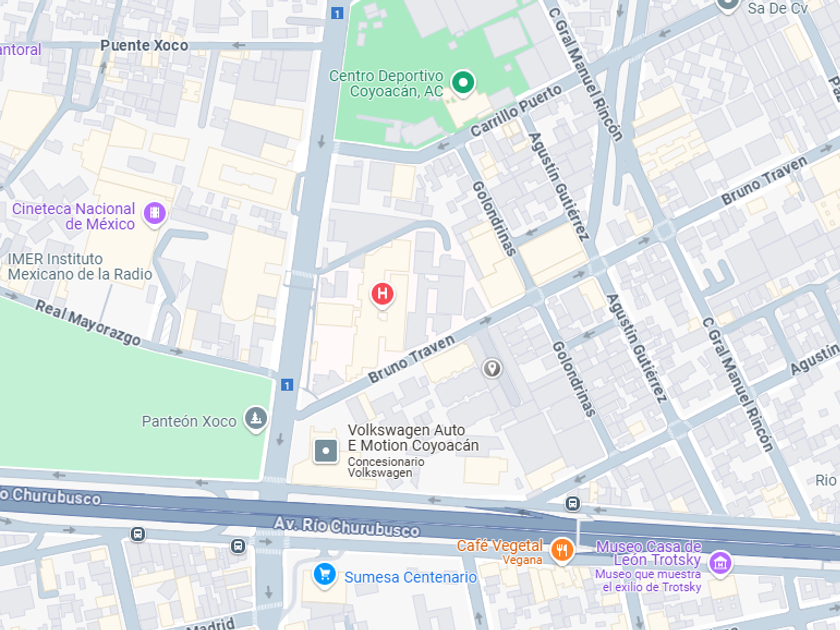Click the Panteón Xoco cemetery icon
The image size is (840, 630).
pyautogui.click(x=256, y=418)
